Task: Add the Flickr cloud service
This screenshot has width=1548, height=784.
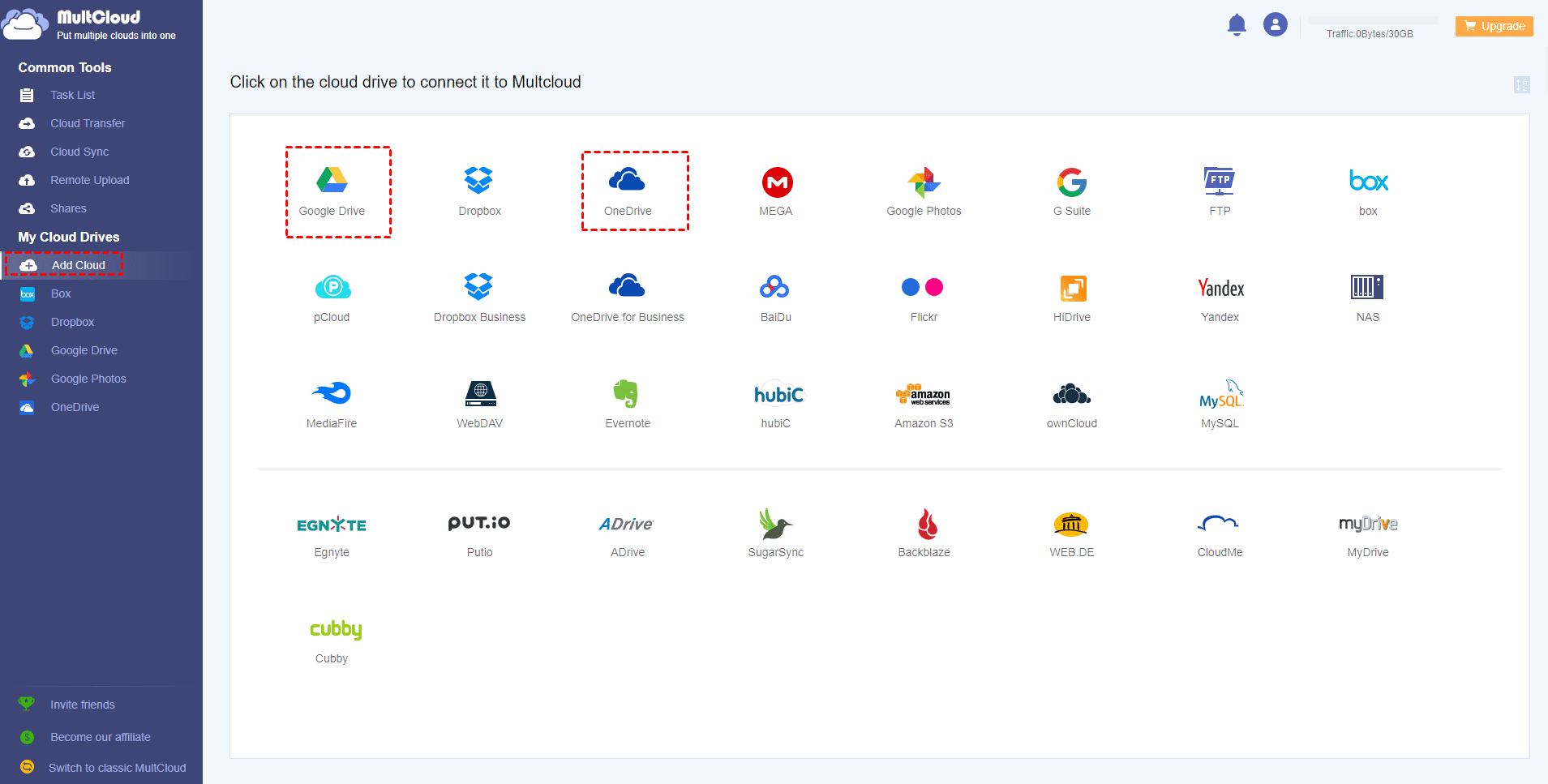Action: click(923, 296)
